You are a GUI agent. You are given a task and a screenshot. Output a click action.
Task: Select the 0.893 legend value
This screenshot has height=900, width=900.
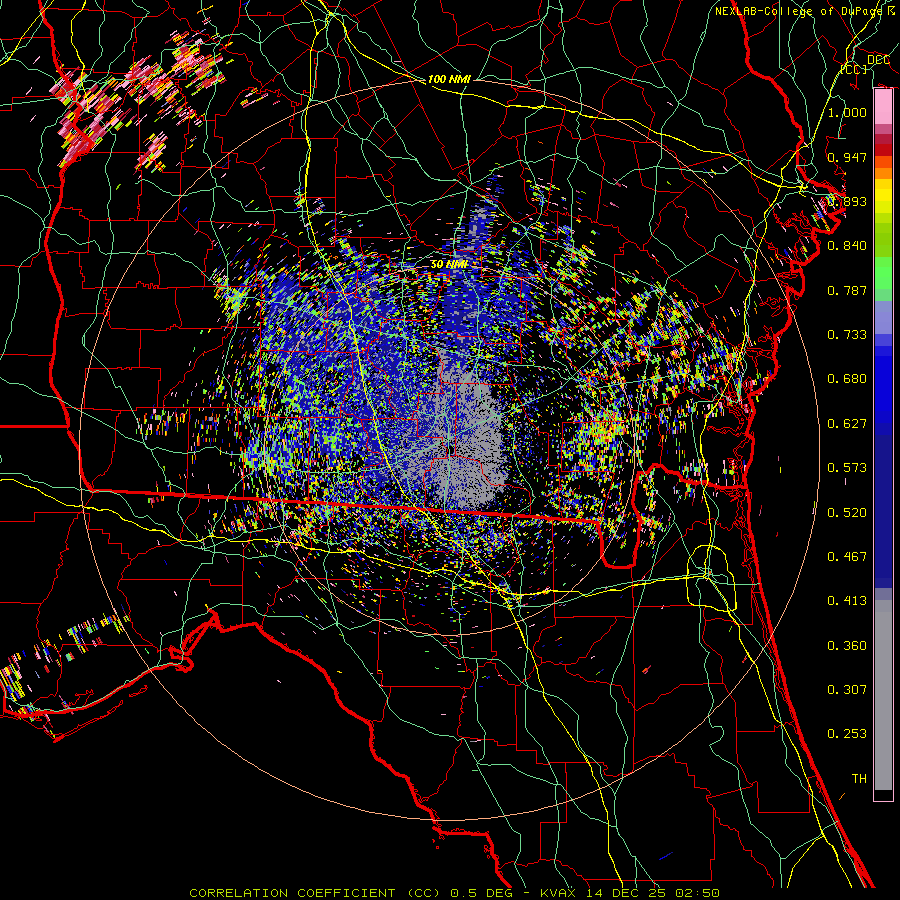847,201
